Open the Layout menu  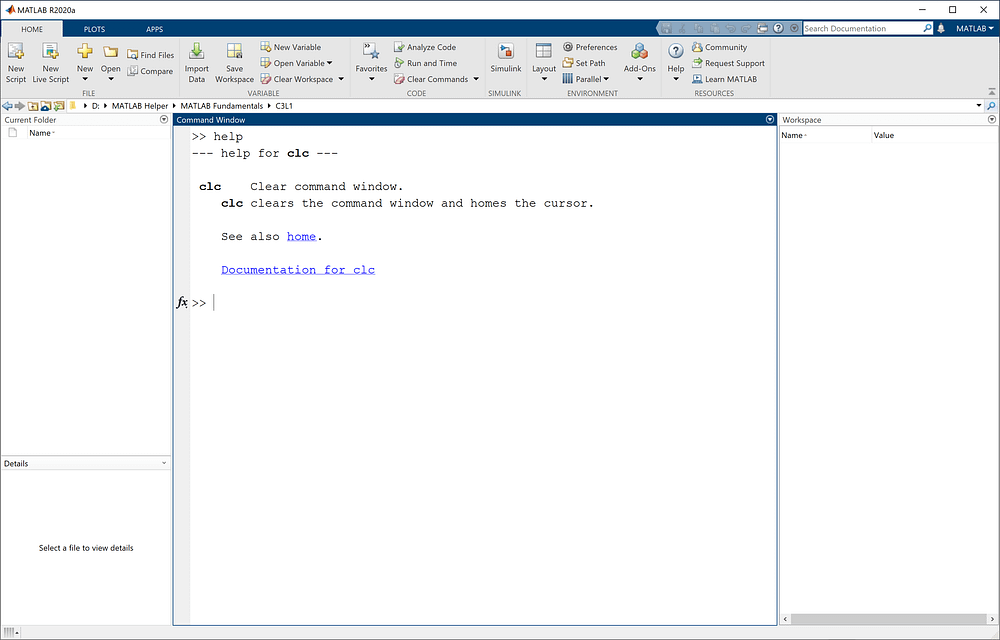tap(544, 62)
